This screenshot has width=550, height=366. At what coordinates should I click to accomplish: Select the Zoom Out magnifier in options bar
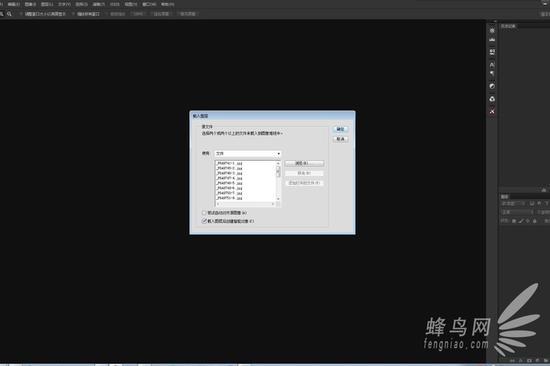click(9, 14)
